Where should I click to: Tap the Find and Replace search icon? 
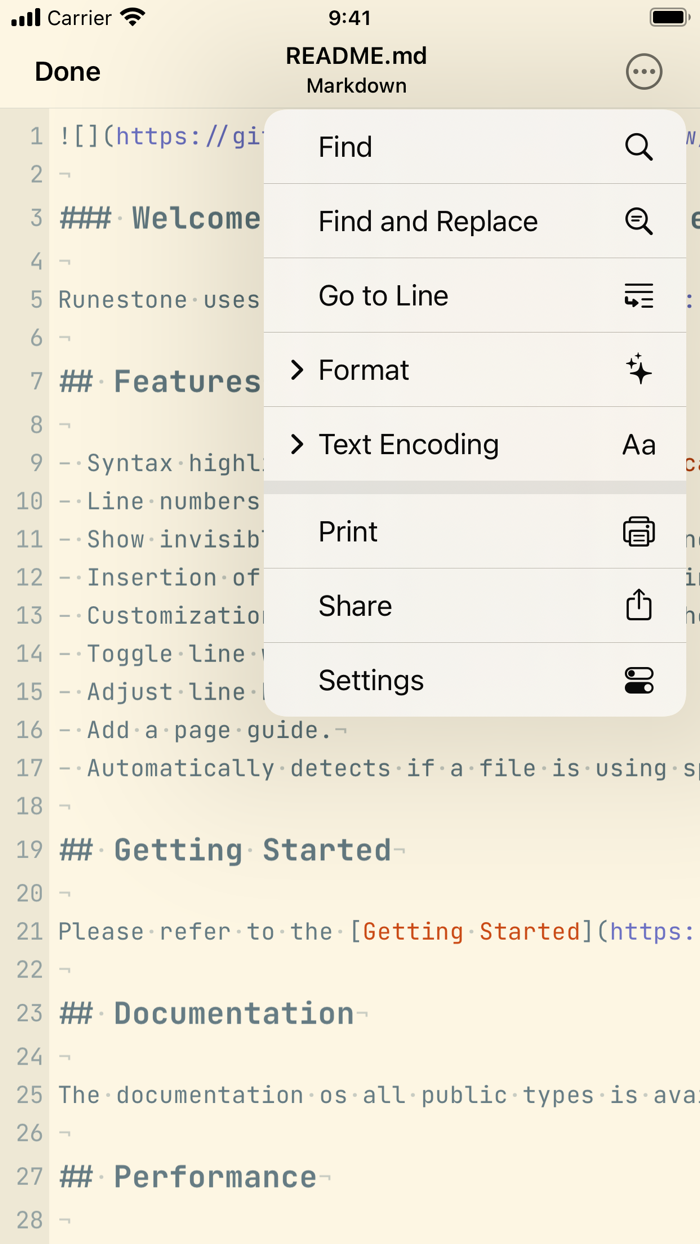coord(638,221)
